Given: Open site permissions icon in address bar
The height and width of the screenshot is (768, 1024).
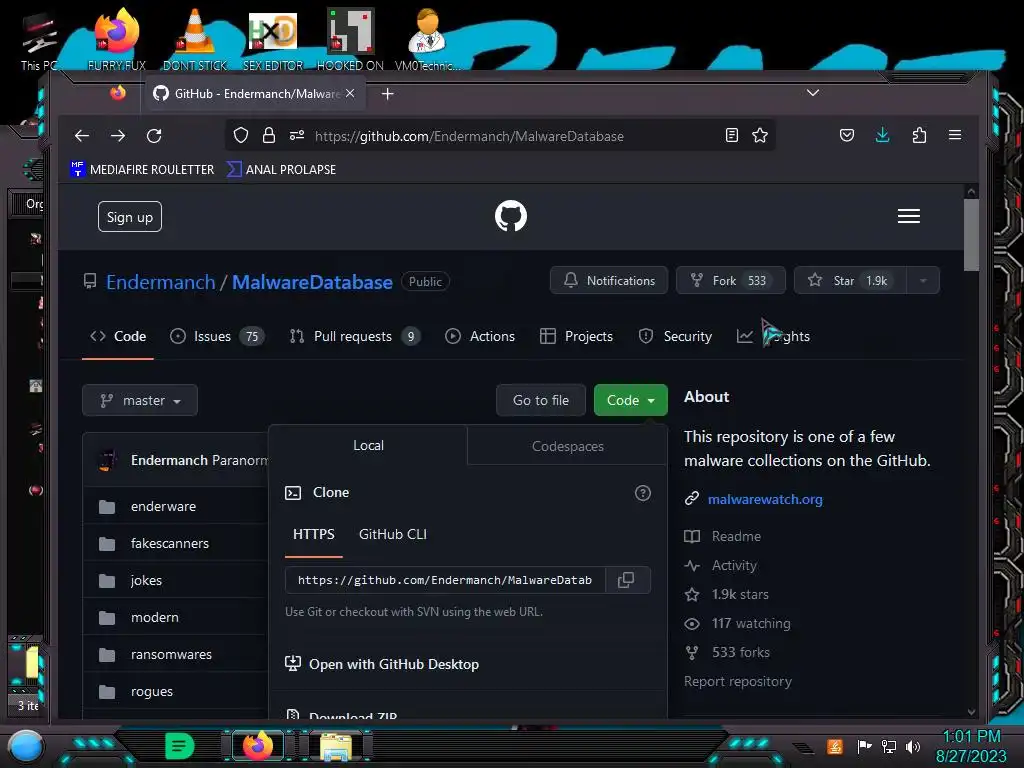Looking at the screenshot, I should click(297, 135).
